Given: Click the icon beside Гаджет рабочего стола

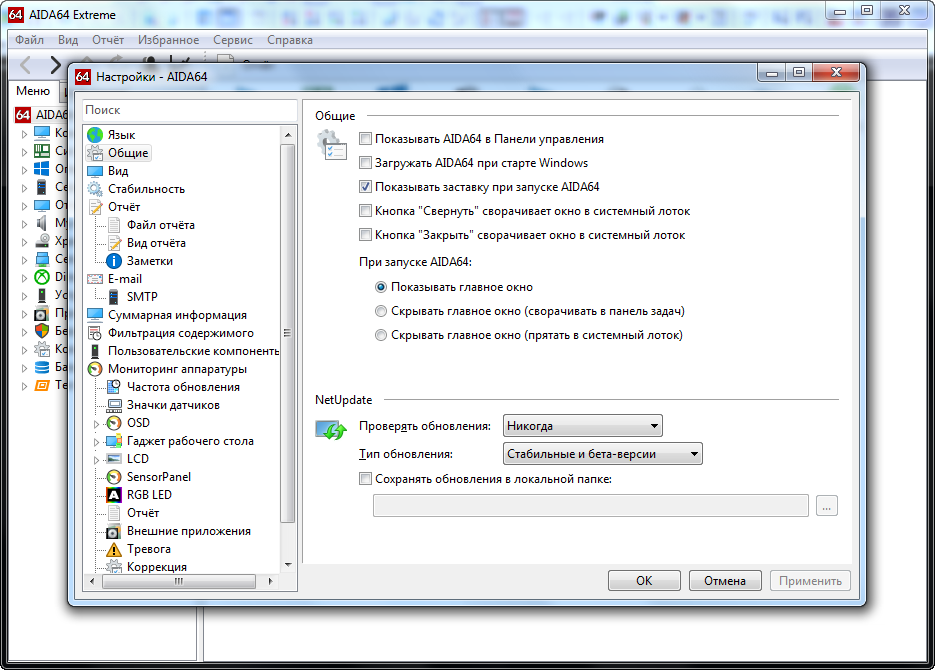Looking at the screenshot, I should [x=114, y=441].
